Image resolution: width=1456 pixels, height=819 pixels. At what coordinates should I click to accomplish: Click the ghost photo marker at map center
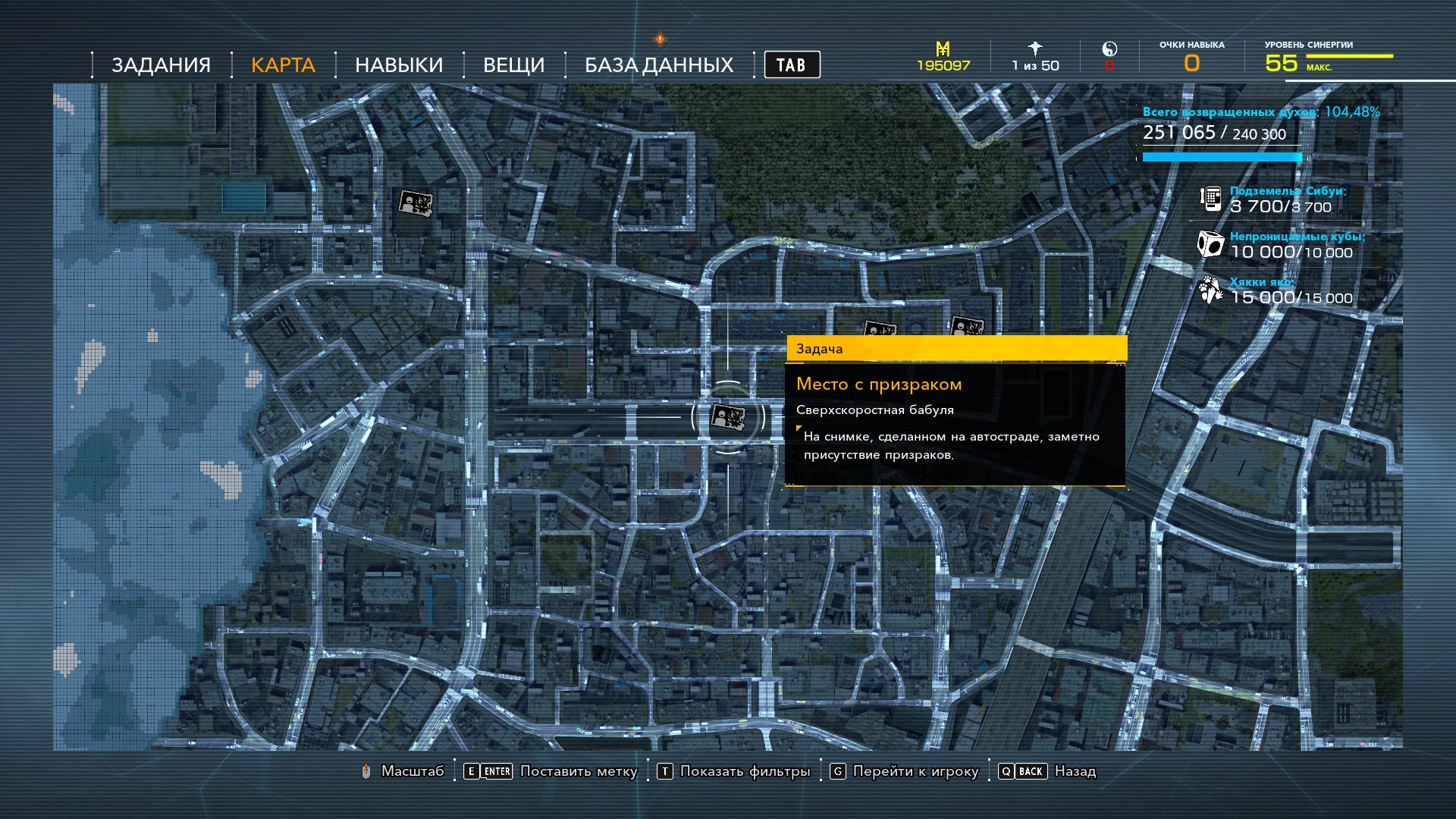click(727, 417)
